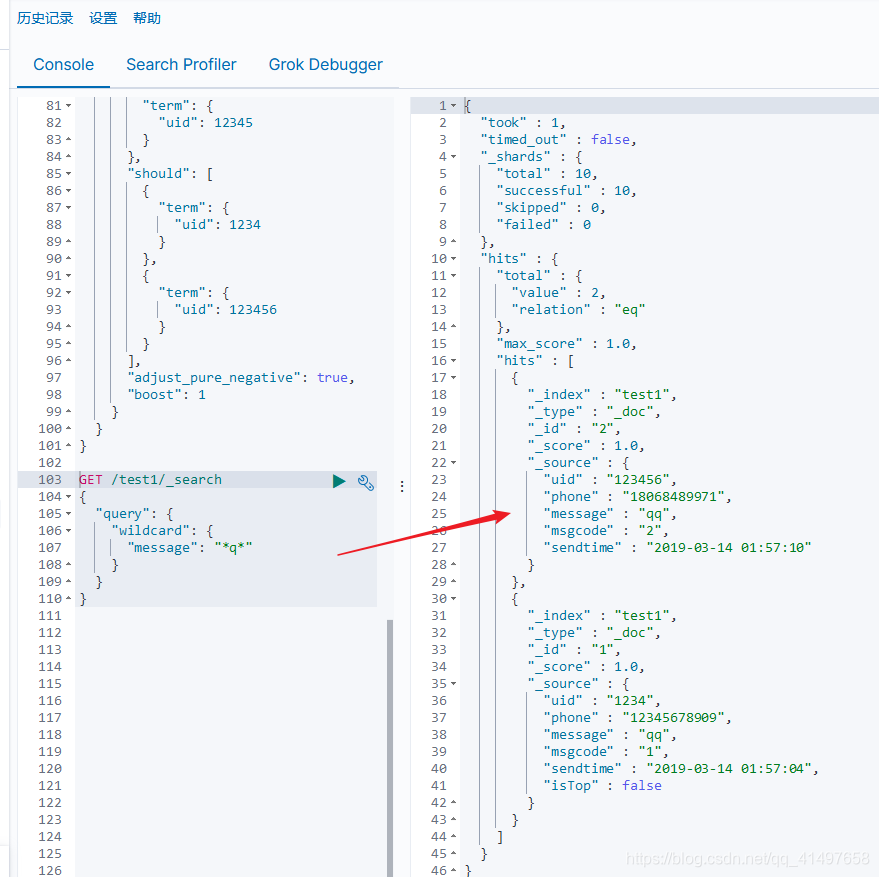
Task: Click the "max_score" : 1.0 line
Action: tap(566, 344)
